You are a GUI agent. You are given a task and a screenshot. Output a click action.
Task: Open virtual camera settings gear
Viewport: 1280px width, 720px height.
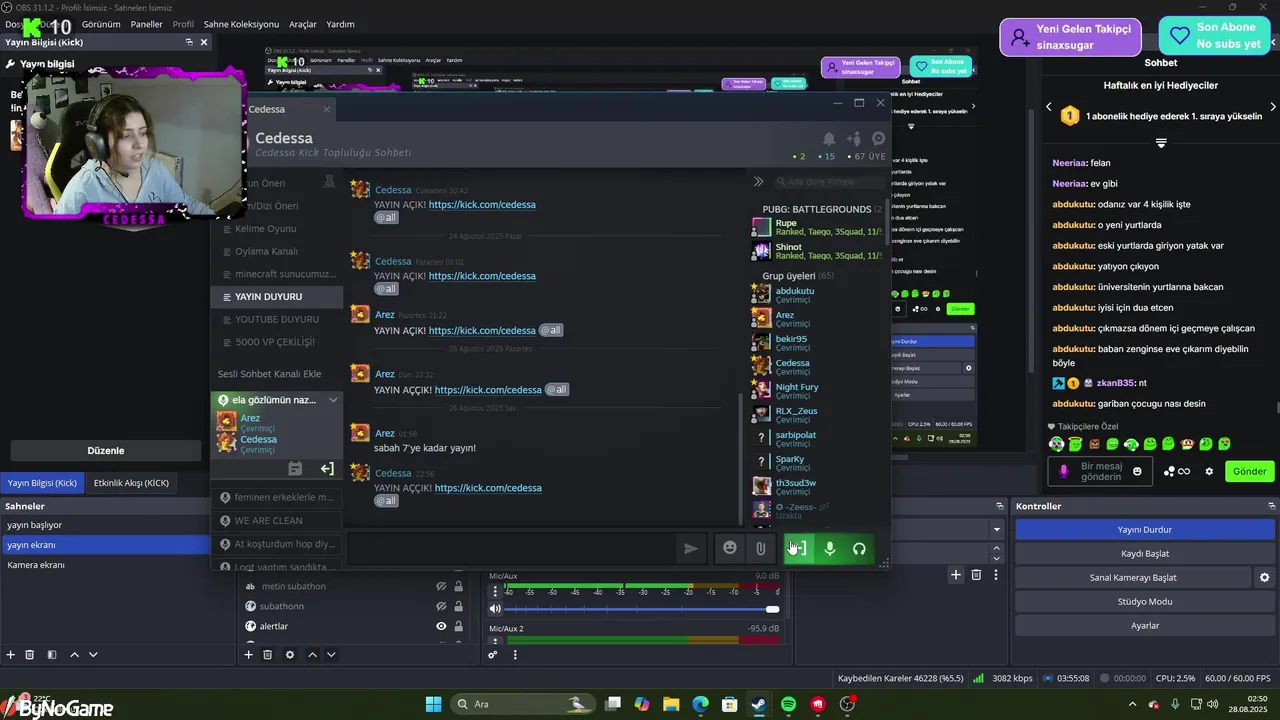[1264, 578]
